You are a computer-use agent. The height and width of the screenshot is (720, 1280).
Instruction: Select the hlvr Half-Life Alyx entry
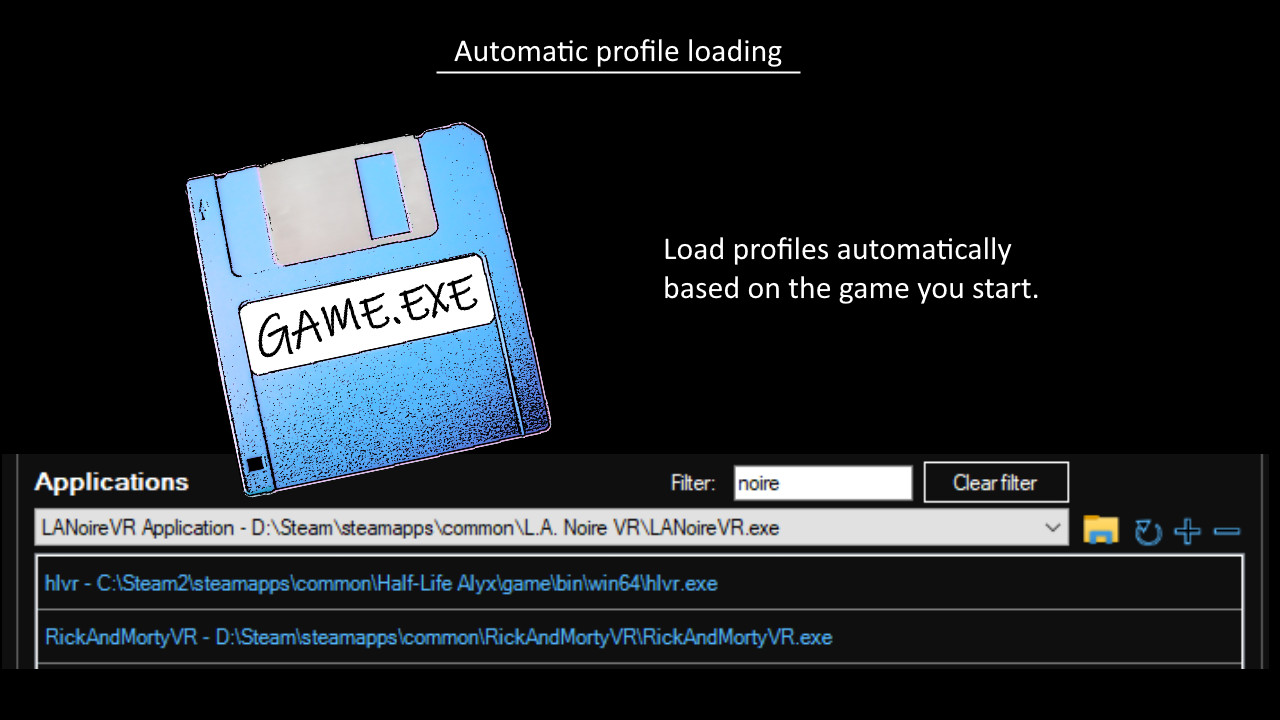tap(380, 583)
